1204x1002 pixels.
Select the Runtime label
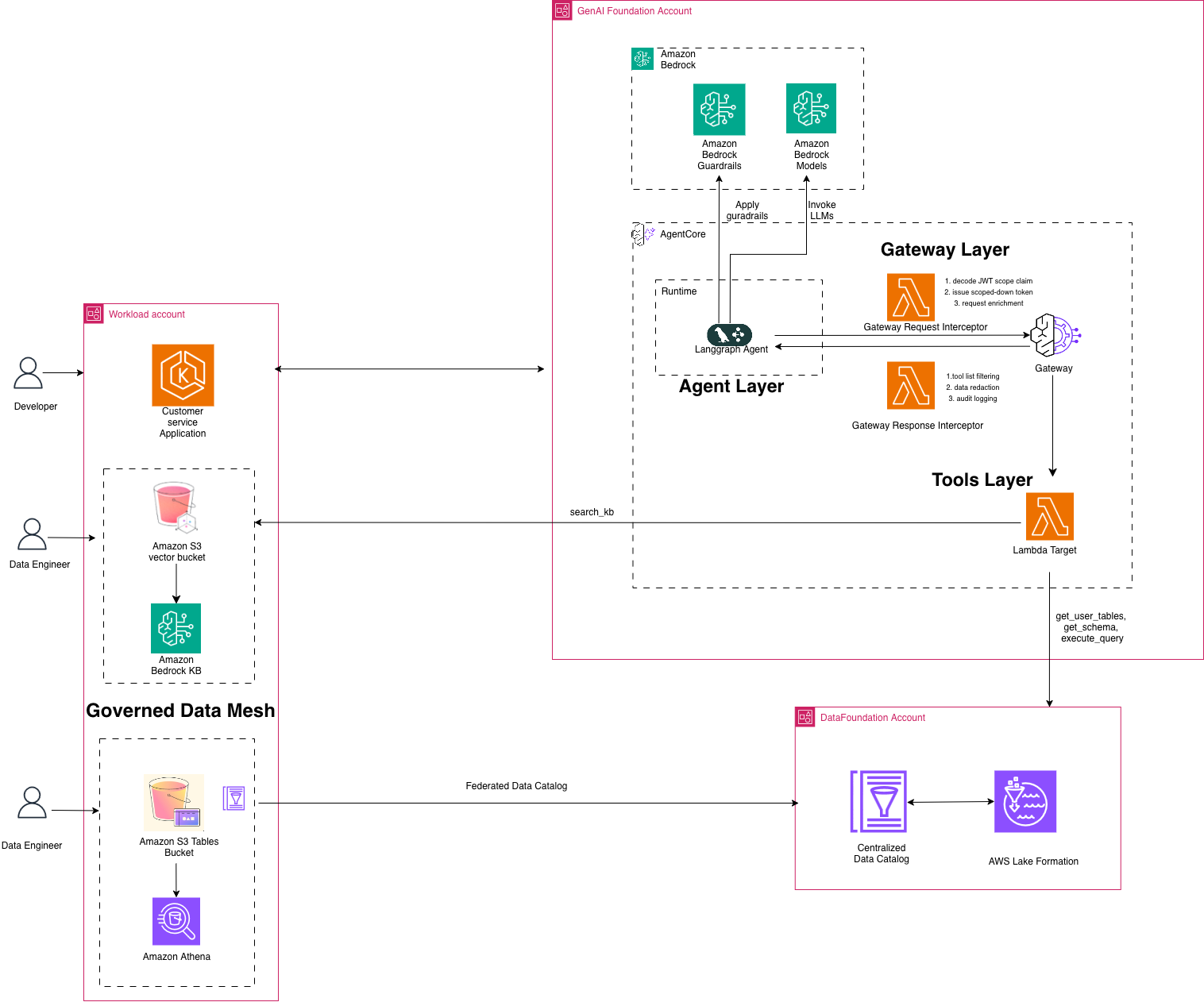[x=679, y=291]
